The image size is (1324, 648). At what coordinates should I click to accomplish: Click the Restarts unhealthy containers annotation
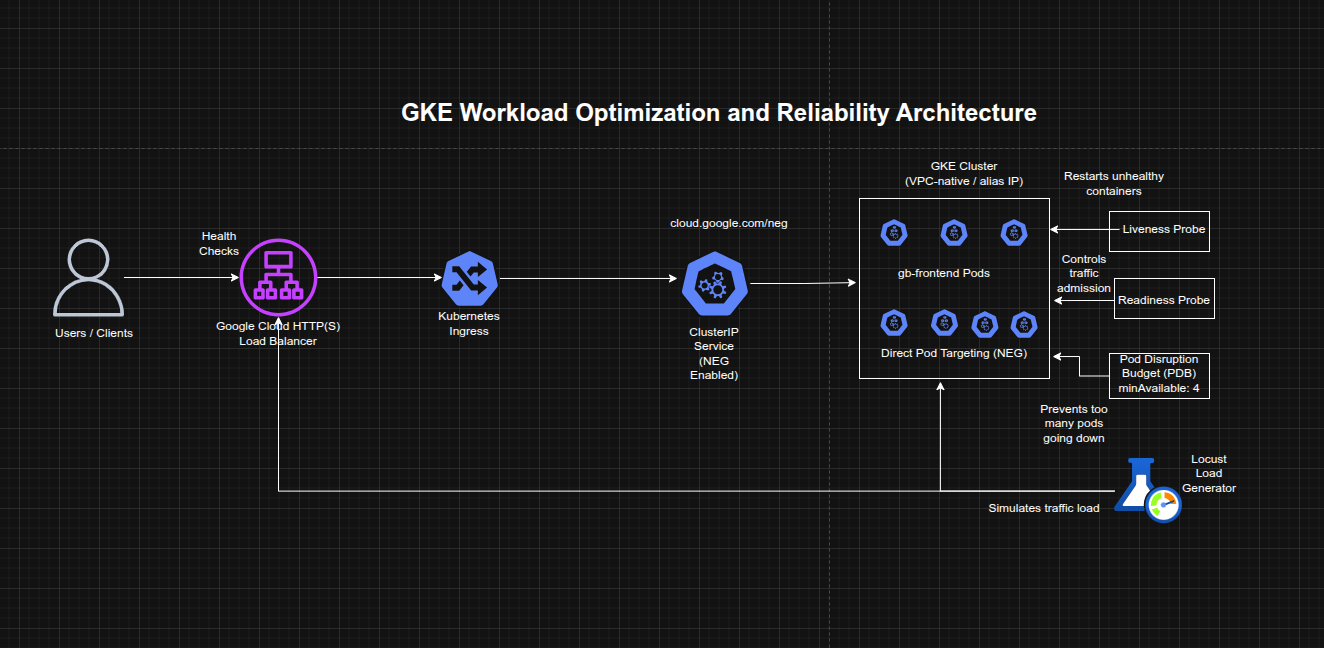click(x=1113, y=183)
